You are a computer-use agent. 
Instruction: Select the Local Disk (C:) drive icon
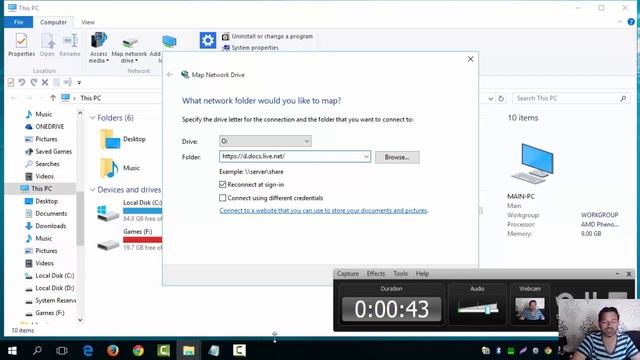pyautogui.click(x=108, y=213)
